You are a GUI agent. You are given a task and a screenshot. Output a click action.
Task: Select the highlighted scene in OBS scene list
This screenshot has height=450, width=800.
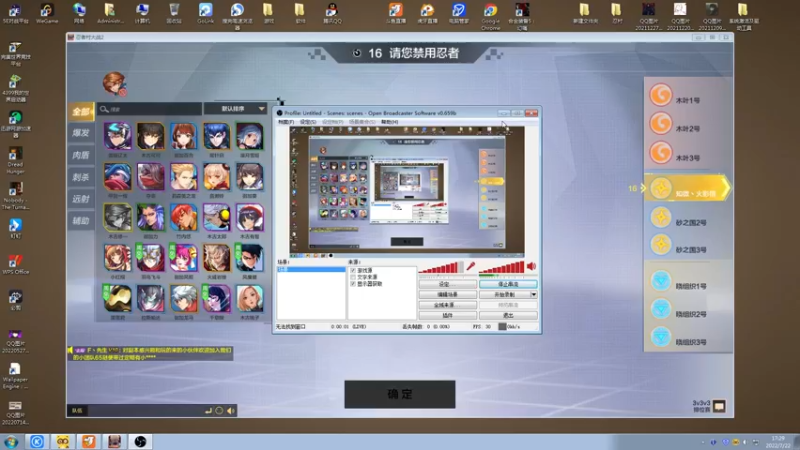click(311, 269)
